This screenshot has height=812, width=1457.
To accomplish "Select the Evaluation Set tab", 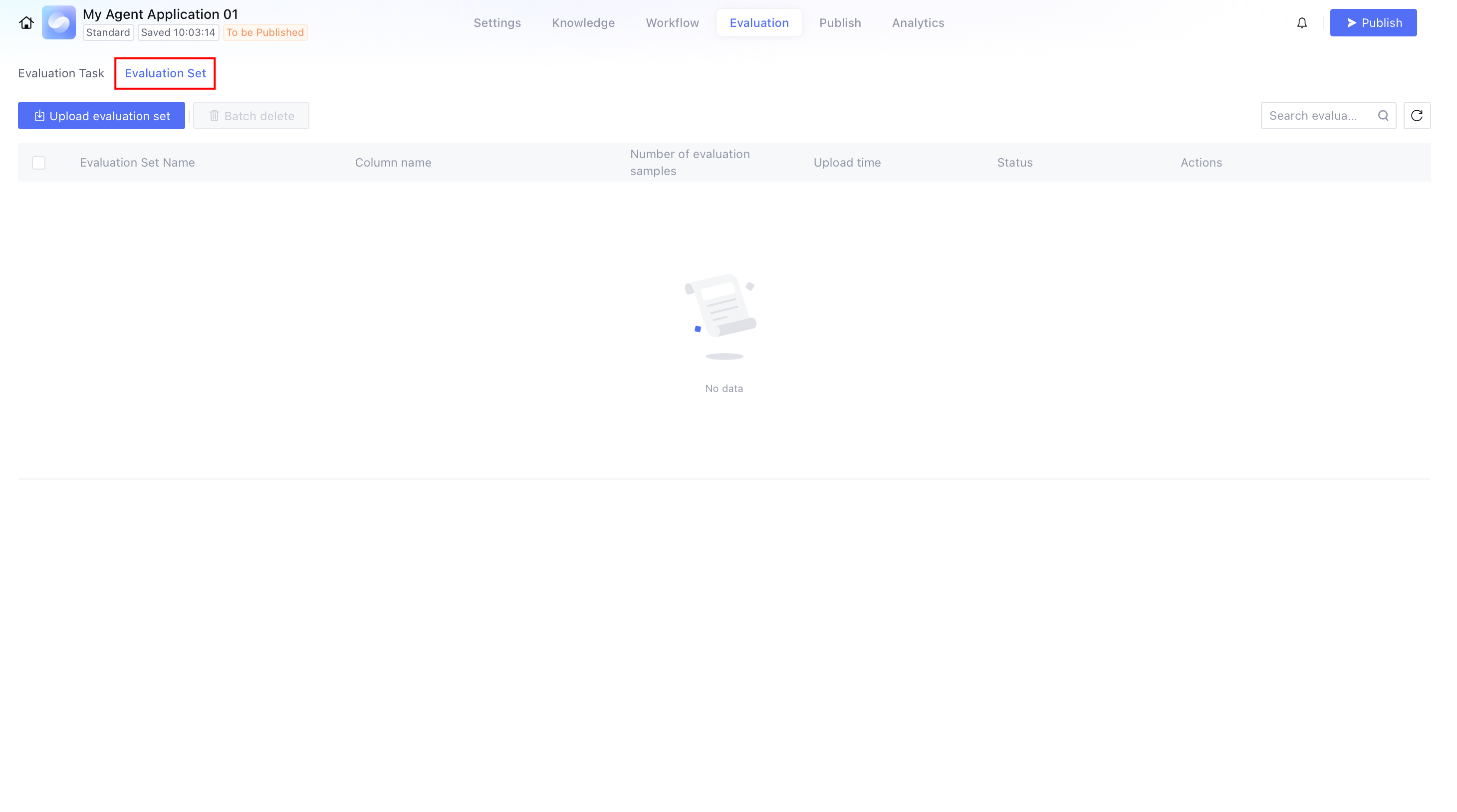I will [x=165, y=73].
